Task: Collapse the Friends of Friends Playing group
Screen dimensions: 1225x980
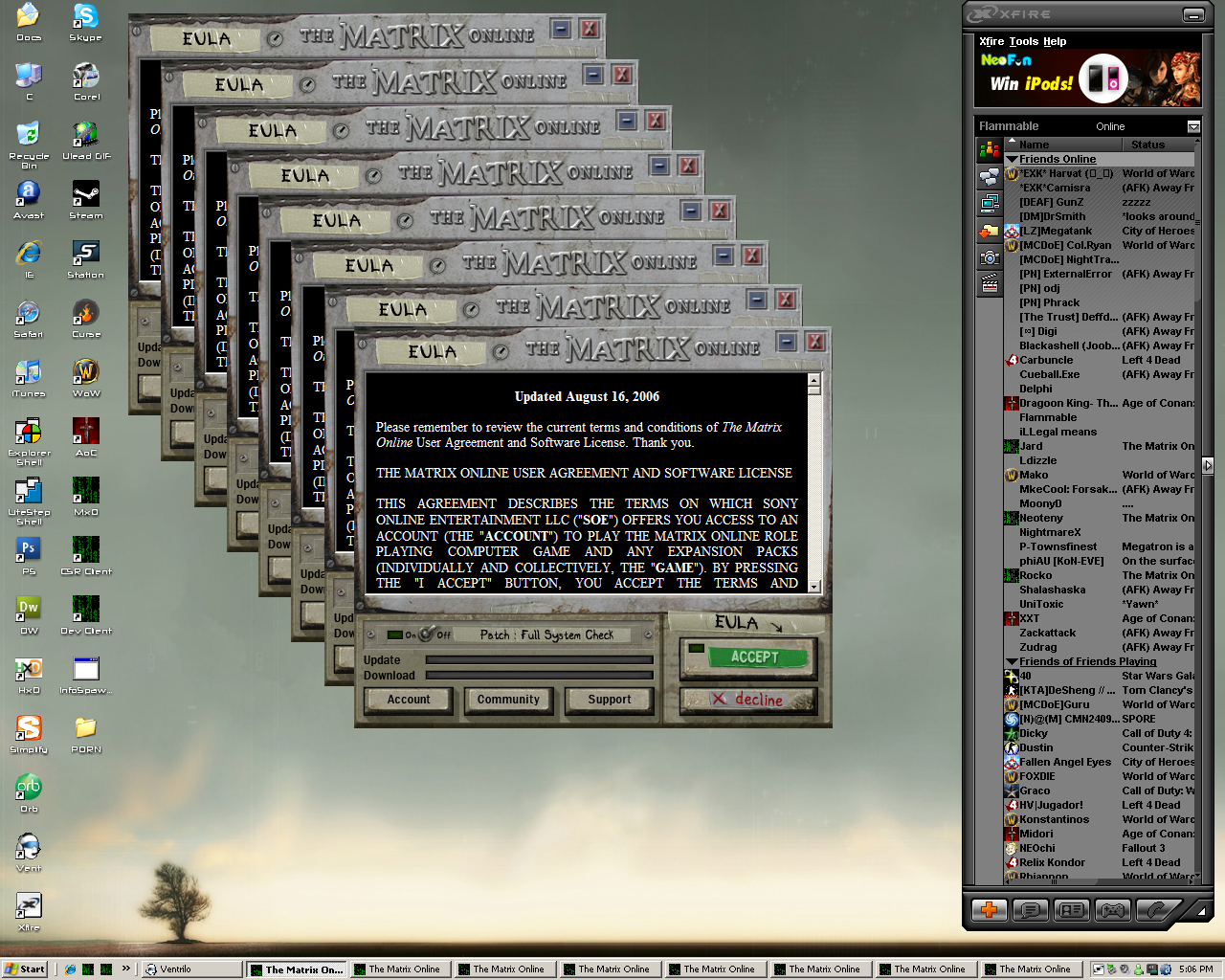Action: tap(1012, 661)
